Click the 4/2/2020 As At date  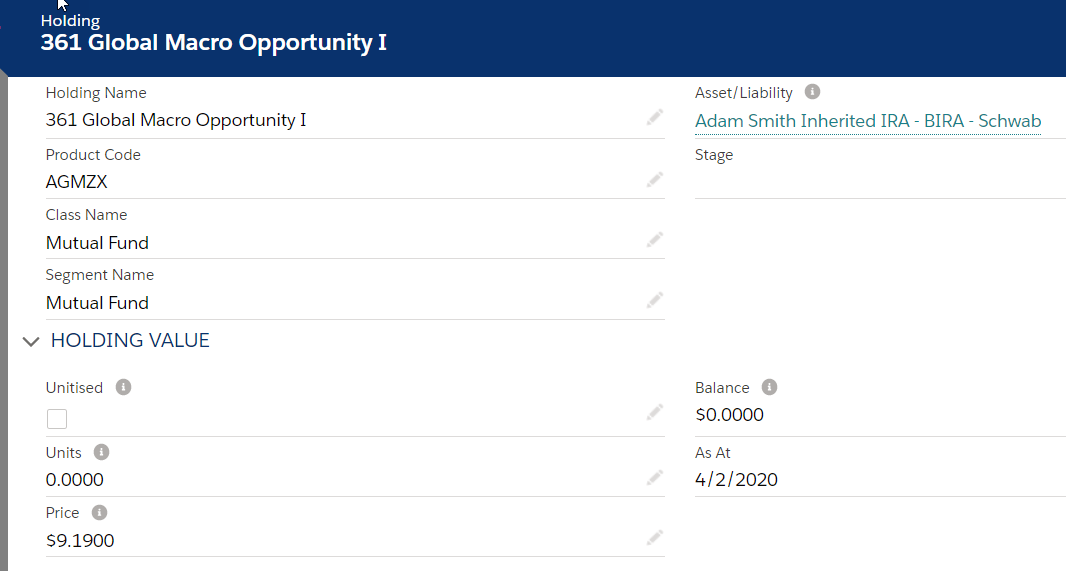point(736,480)
